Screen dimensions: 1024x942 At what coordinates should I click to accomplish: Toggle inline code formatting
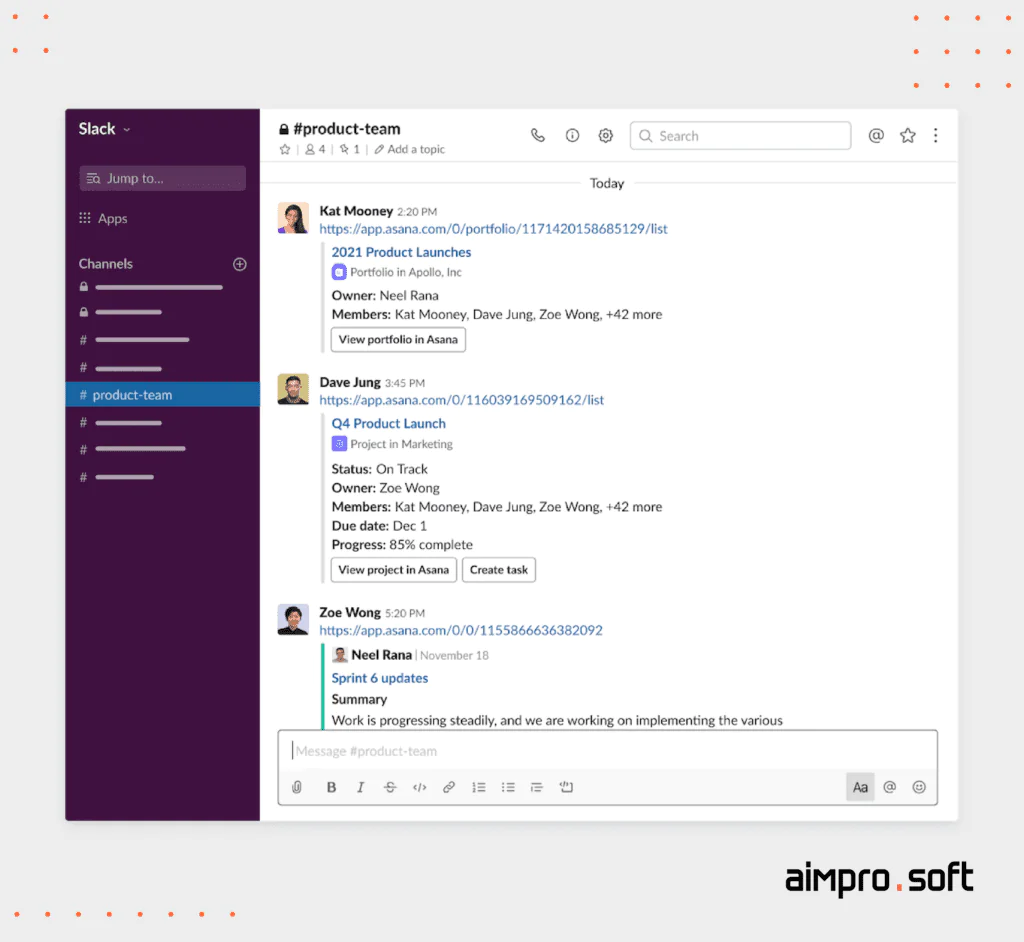point(419,787)
